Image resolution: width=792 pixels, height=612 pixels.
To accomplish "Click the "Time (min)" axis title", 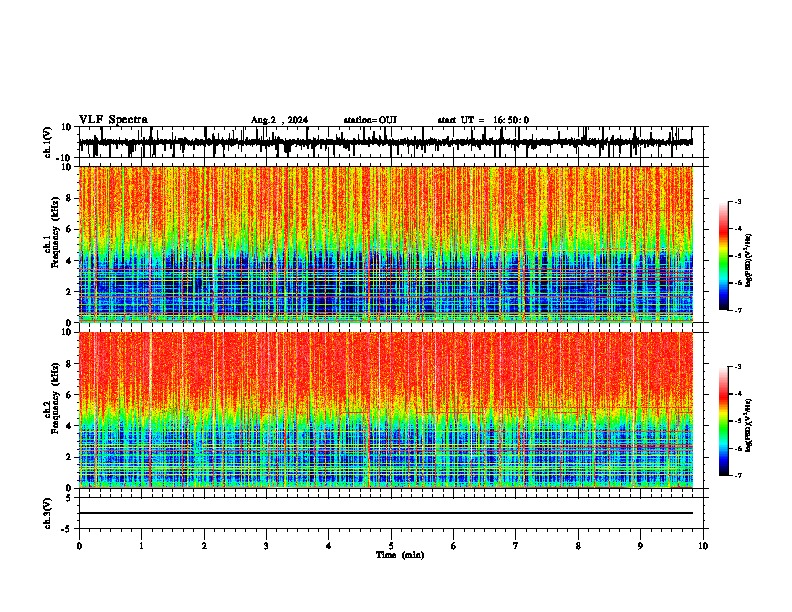I will click(x=400, y=555).
